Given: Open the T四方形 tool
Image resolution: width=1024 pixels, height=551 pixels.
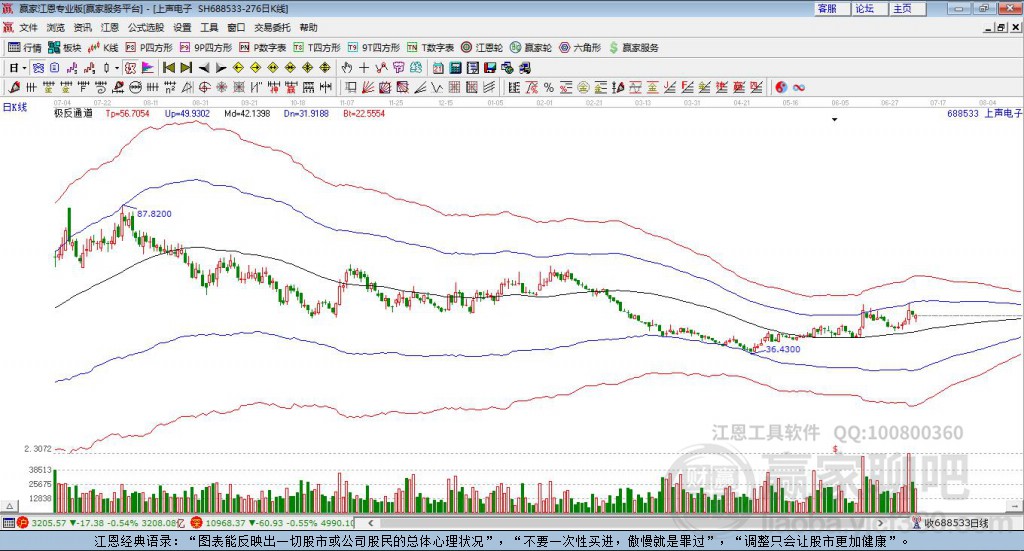Looking at the screenshot, I should click(x=317, y=48).
